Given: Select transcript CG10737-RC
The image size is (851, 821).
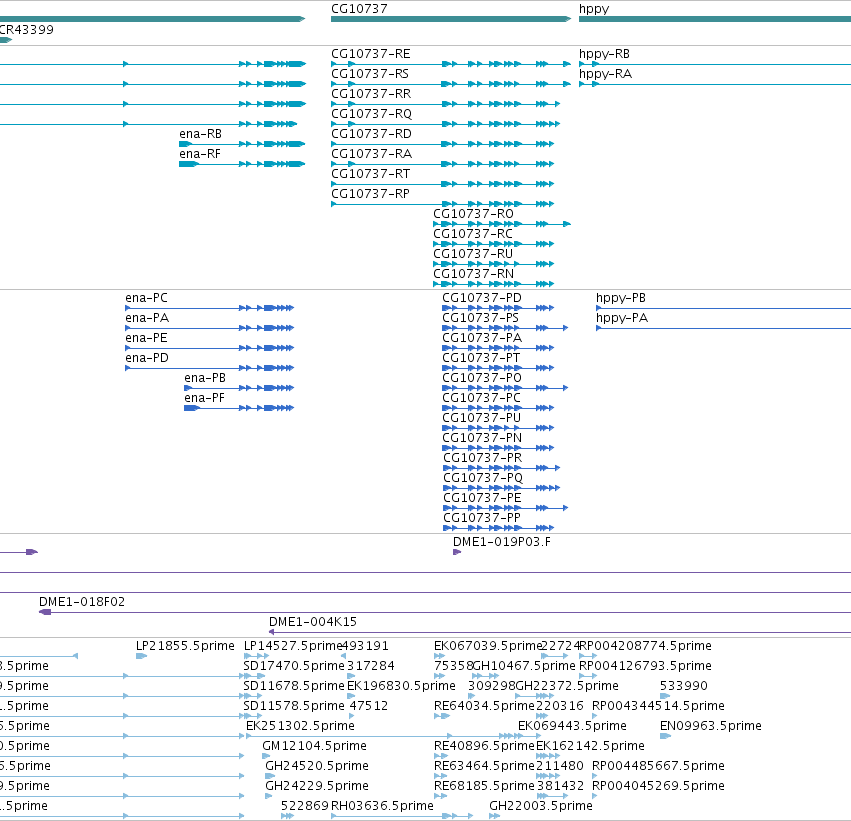Looking at the screenshot, I should [473, 234].
